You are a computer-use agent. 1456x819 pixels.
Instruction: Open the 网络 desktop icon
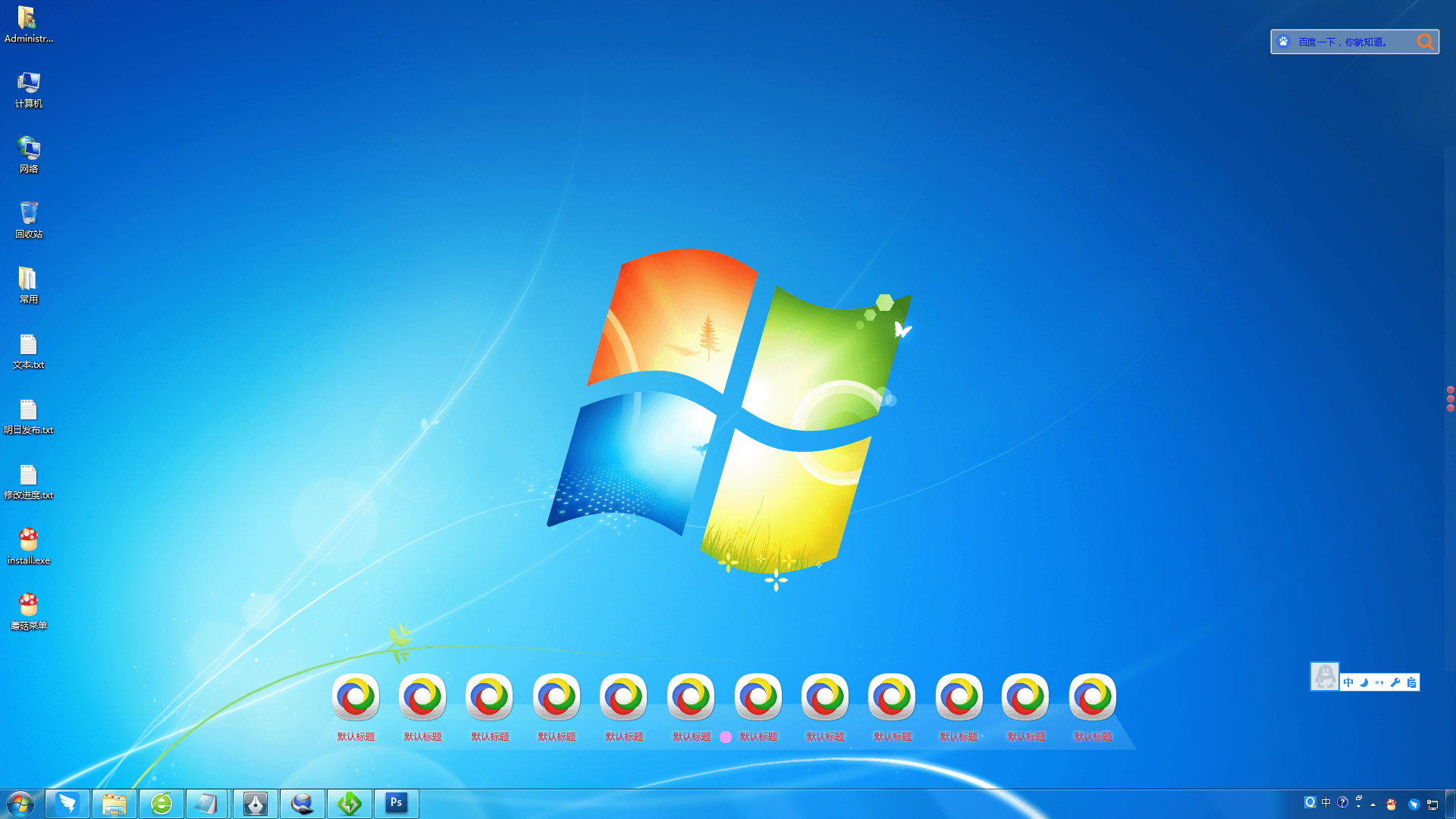pyautogui.click(x=28, y=155)
